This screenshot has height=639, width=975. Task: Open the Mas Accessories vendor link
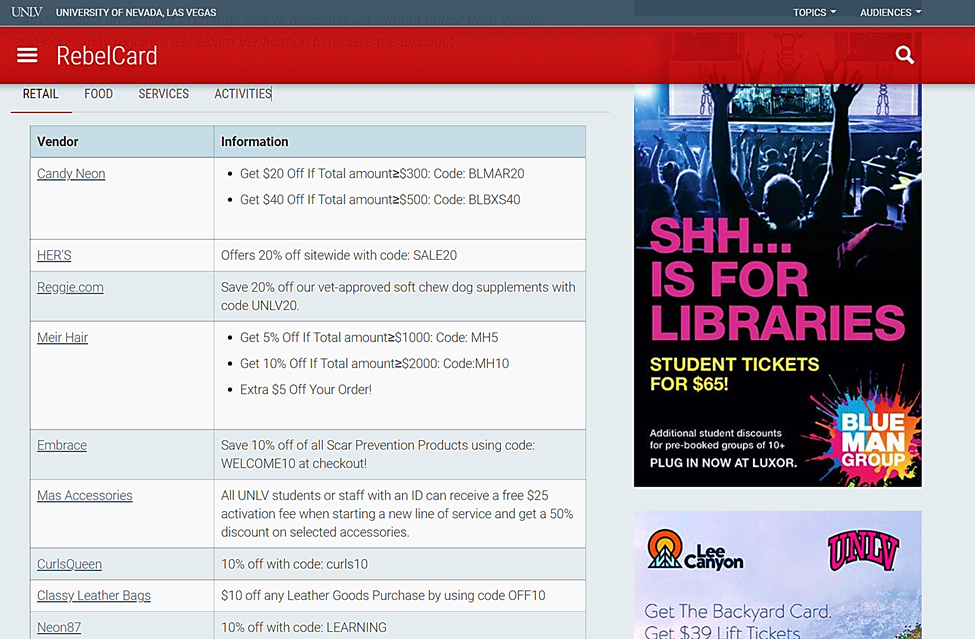coord(85,495)
